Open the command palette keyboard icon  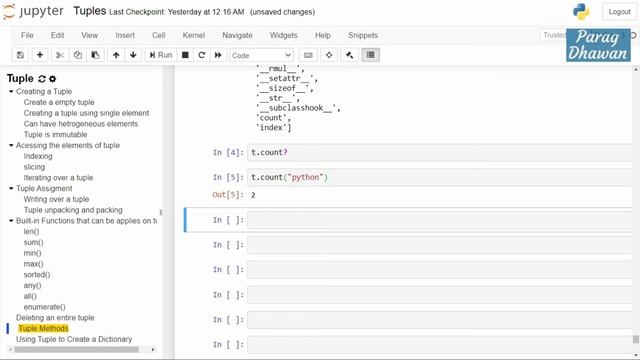[308, 55]
